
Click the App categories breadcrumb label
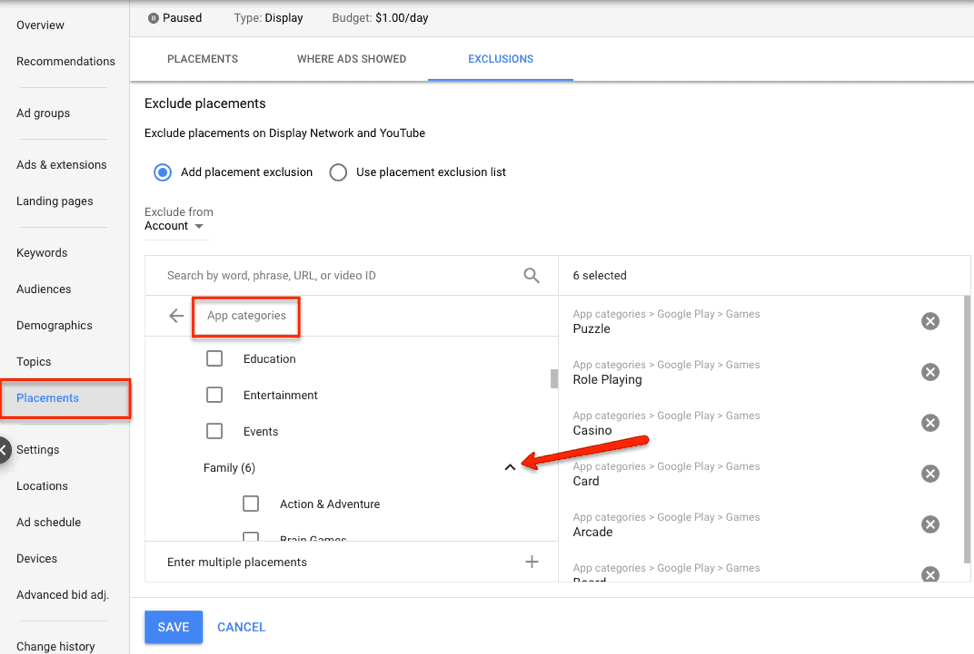click(247, 316)
